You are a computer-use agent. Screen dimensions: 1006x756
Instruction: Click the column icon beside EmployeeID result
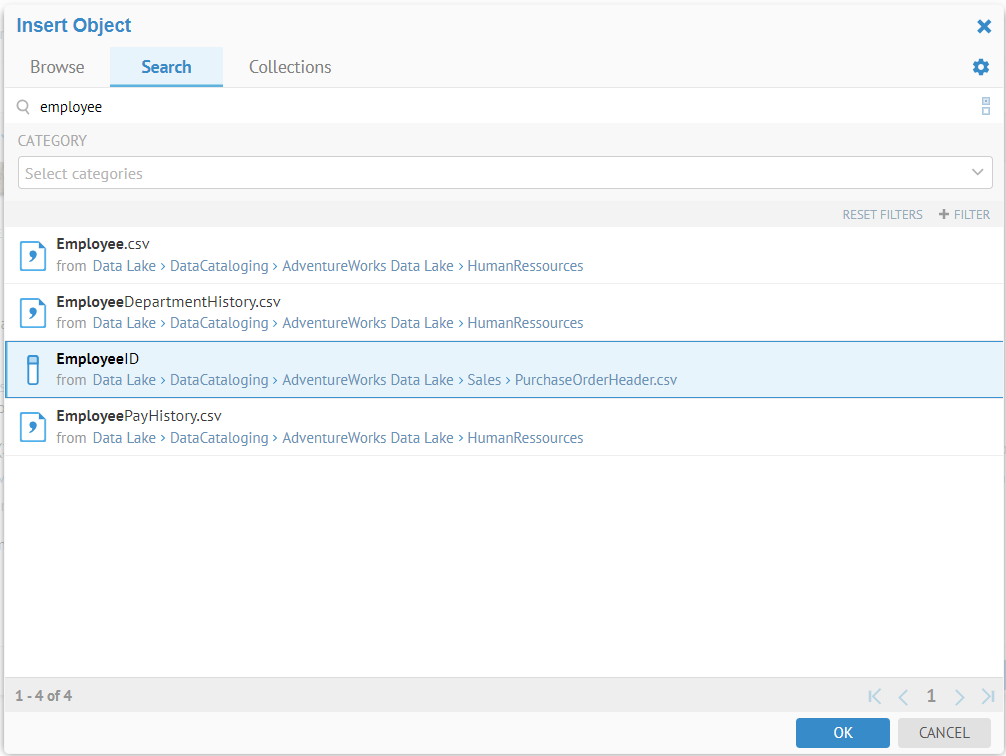32,369
